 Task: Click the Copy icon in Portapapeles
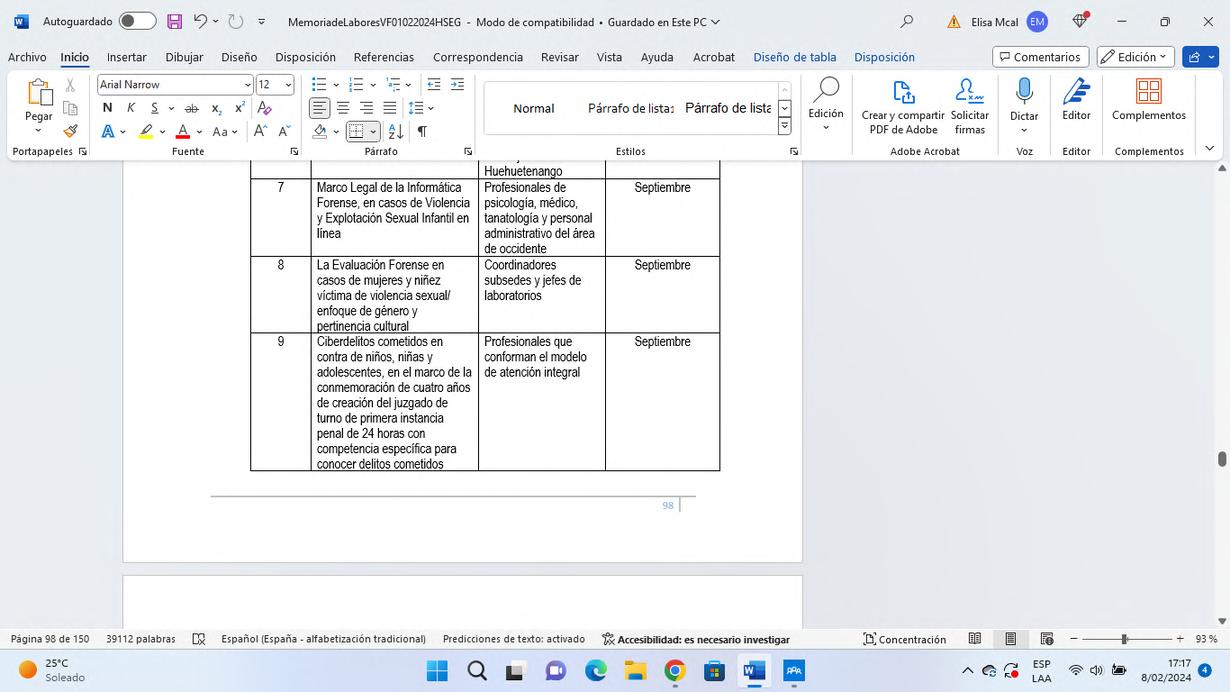(71, 108)
